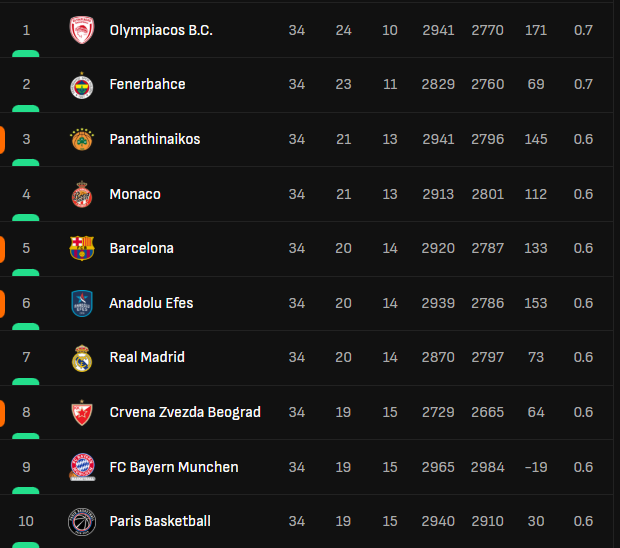620x548 pixels.
Task: Open the Paris Basketball team name link
Action: (x=160, y=521)
